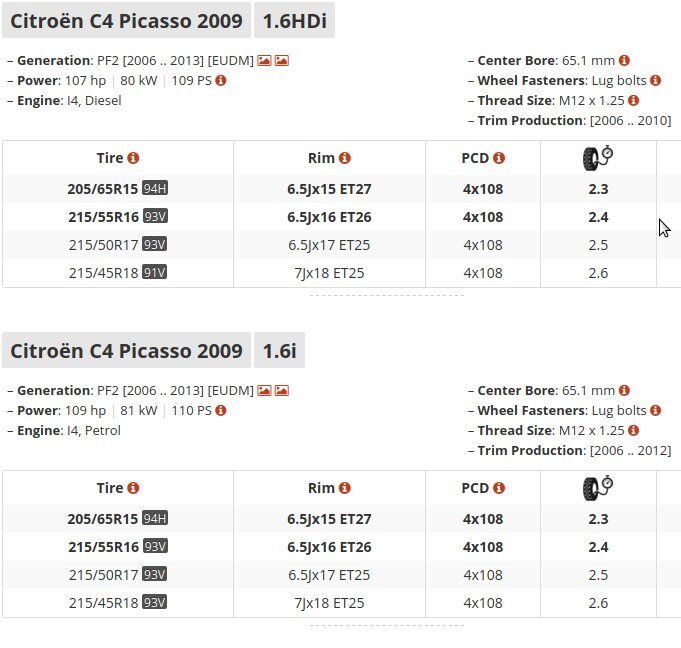
Task: Click the 1.6HDi trim badge
Action: (x=294, y=20)
